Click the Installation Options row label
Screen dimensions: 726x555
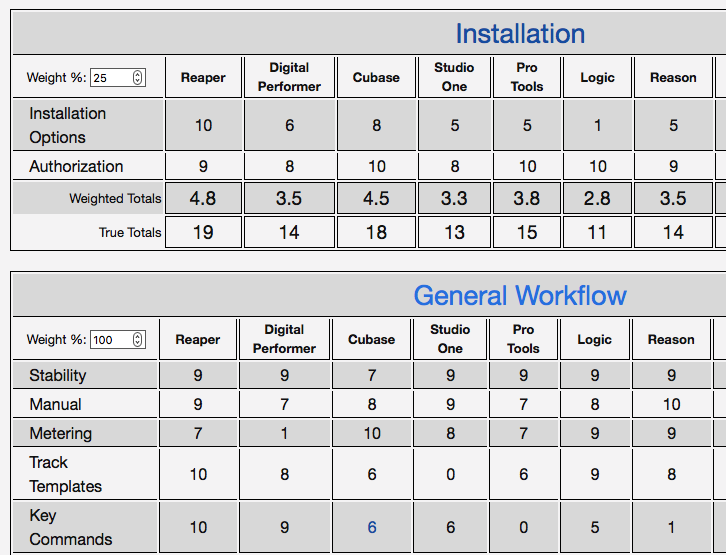tap(67, 125)
